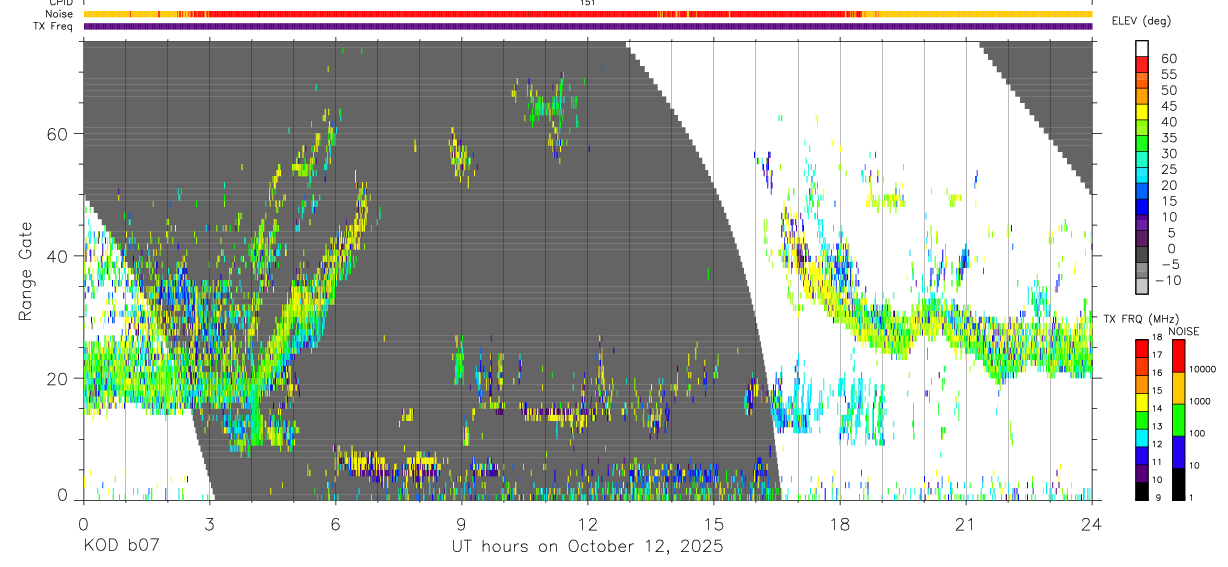Click the '1000' label on the NOISE scale
Screen dimensions: 1228x567
tap(1200, 401)
